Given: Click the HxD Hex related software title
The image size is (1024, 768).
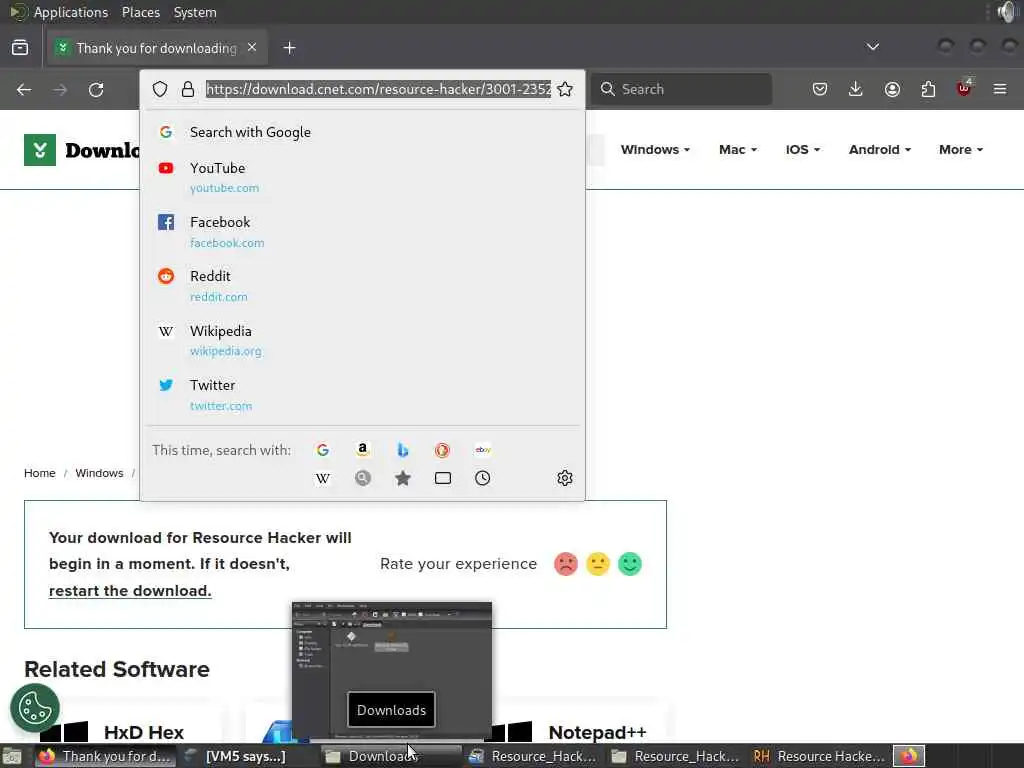Looking at the screenshot, I should coord(144,732).
